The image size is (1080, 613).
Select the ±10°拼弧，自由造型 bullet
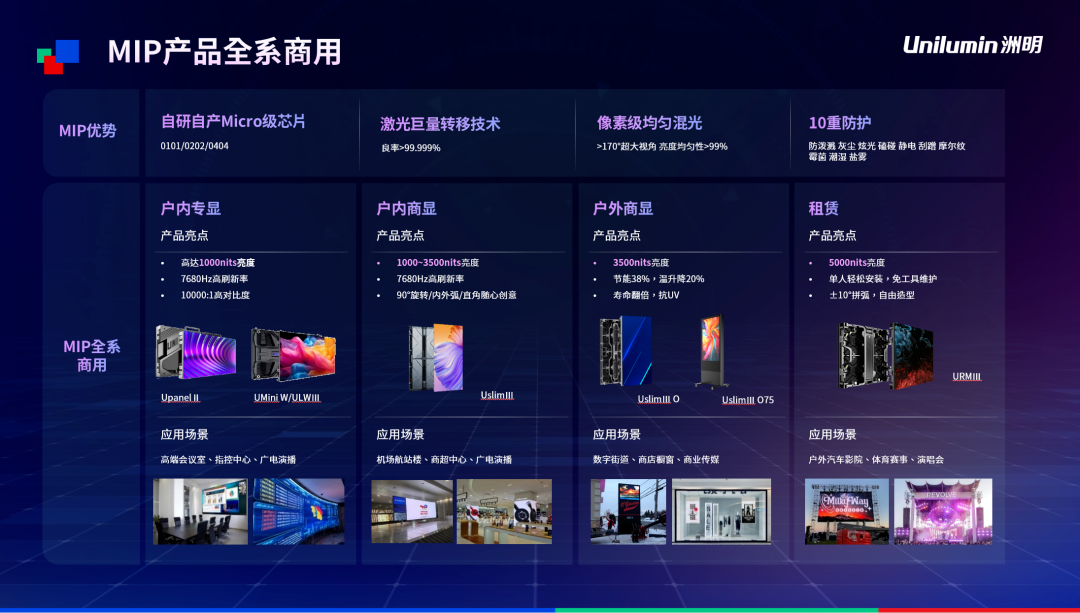pyautogui.click(x=871, y=295)
